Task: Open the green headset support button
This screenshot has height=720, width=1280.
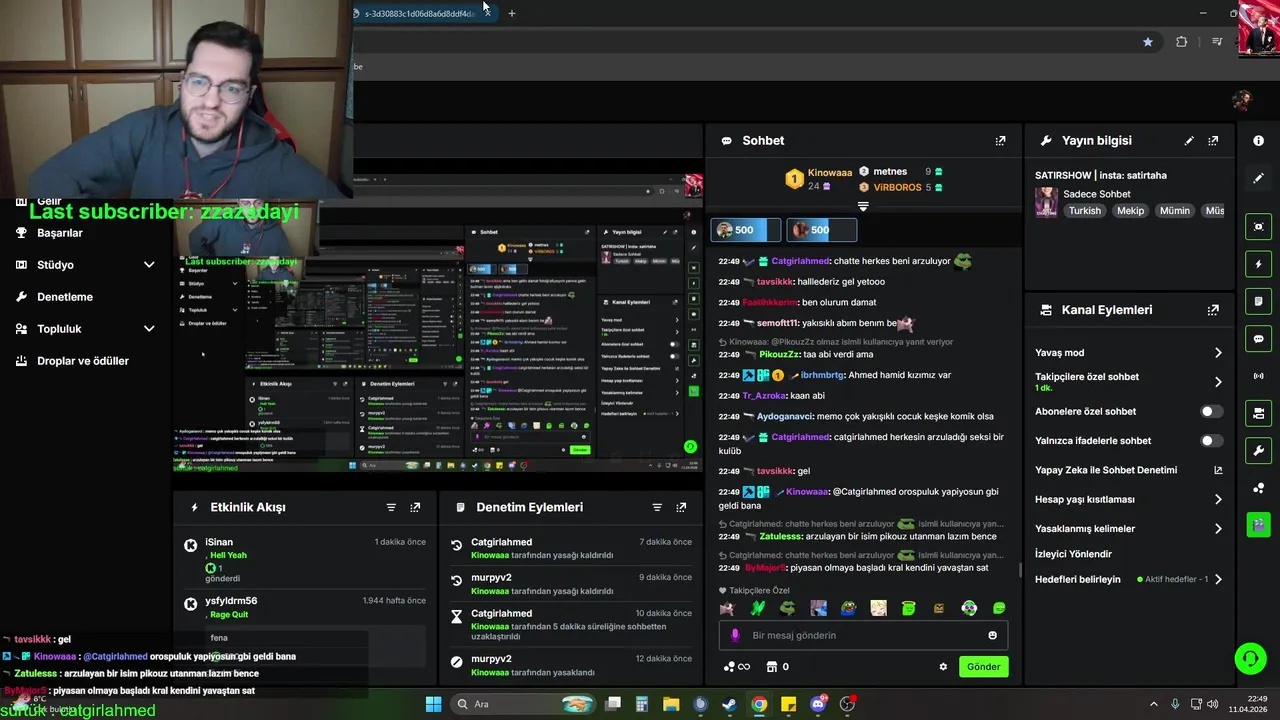Action: coord(1250,658)
